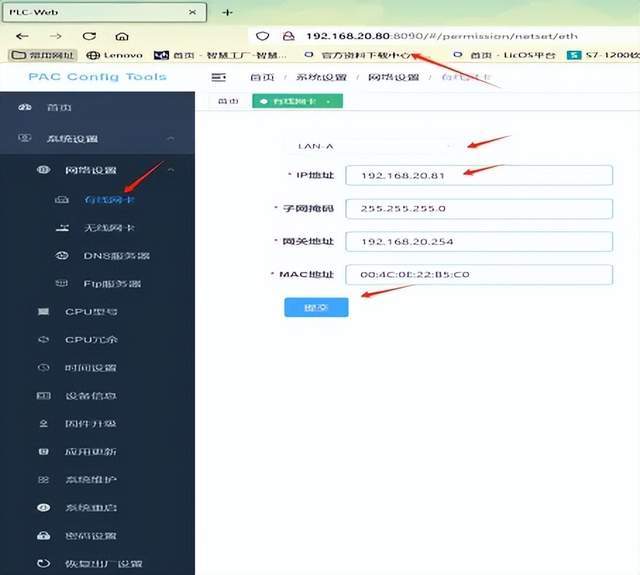This screenshot has height=575, width=640.
Task: Click the dashboard icon beside 首页 in sidebar
Action: [24, 108]
